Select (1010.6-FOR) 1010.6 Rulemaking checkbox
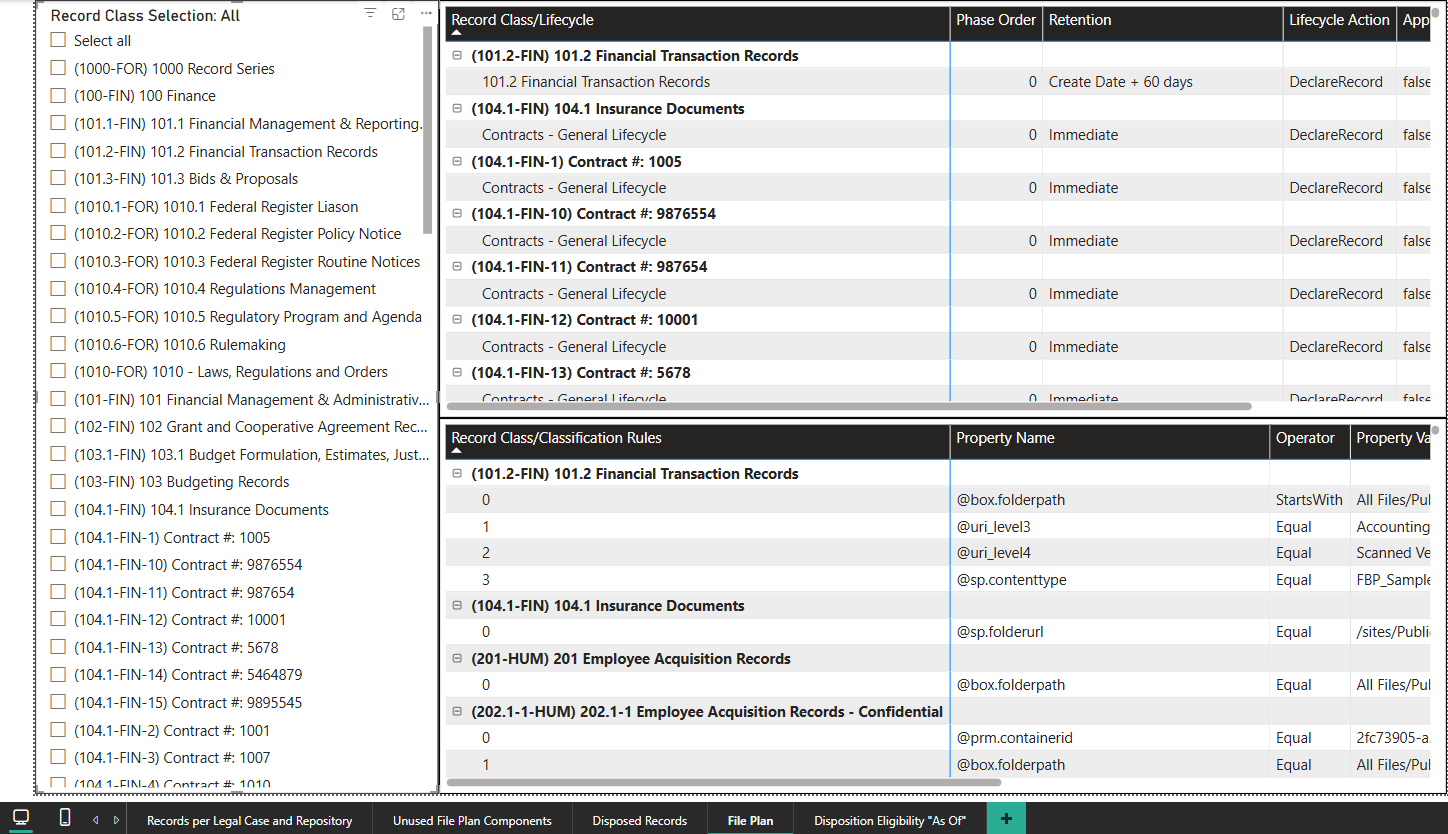 point(59,345)
